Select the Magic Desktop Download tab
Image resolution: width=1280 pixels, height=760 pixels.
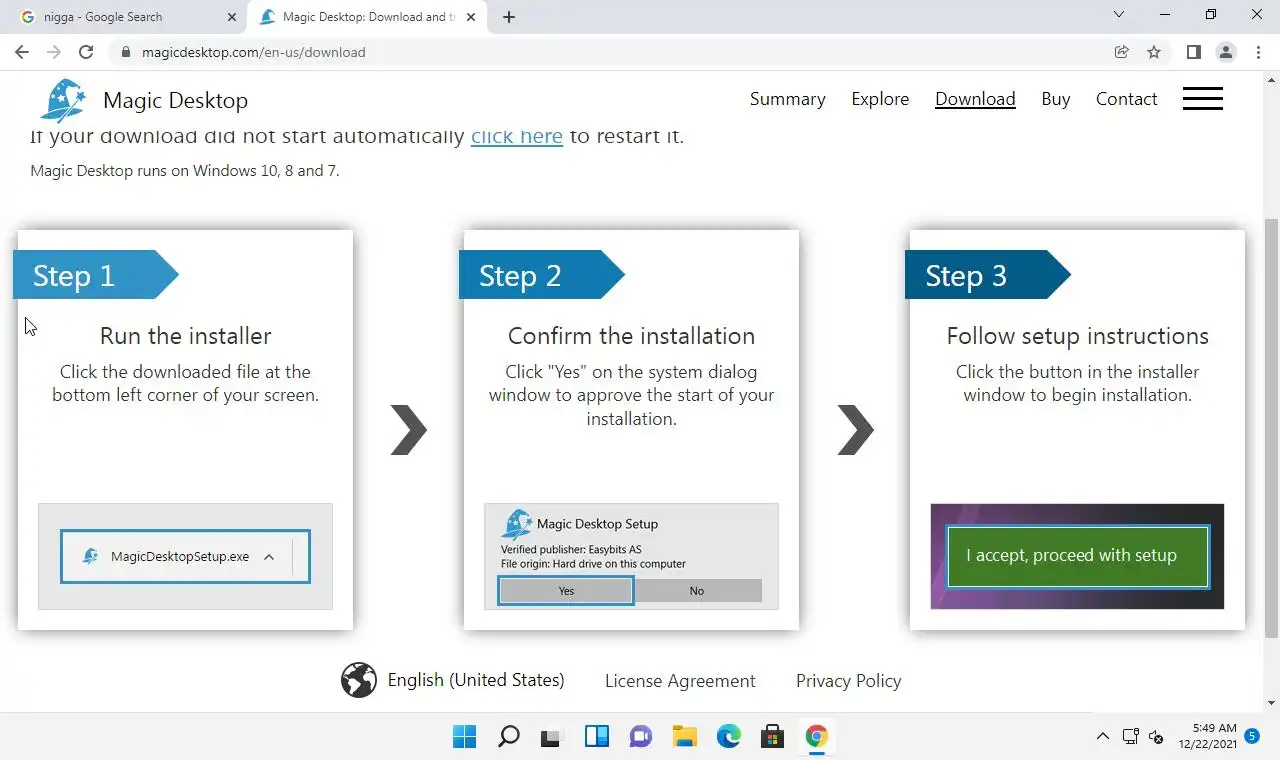point(368,17)
